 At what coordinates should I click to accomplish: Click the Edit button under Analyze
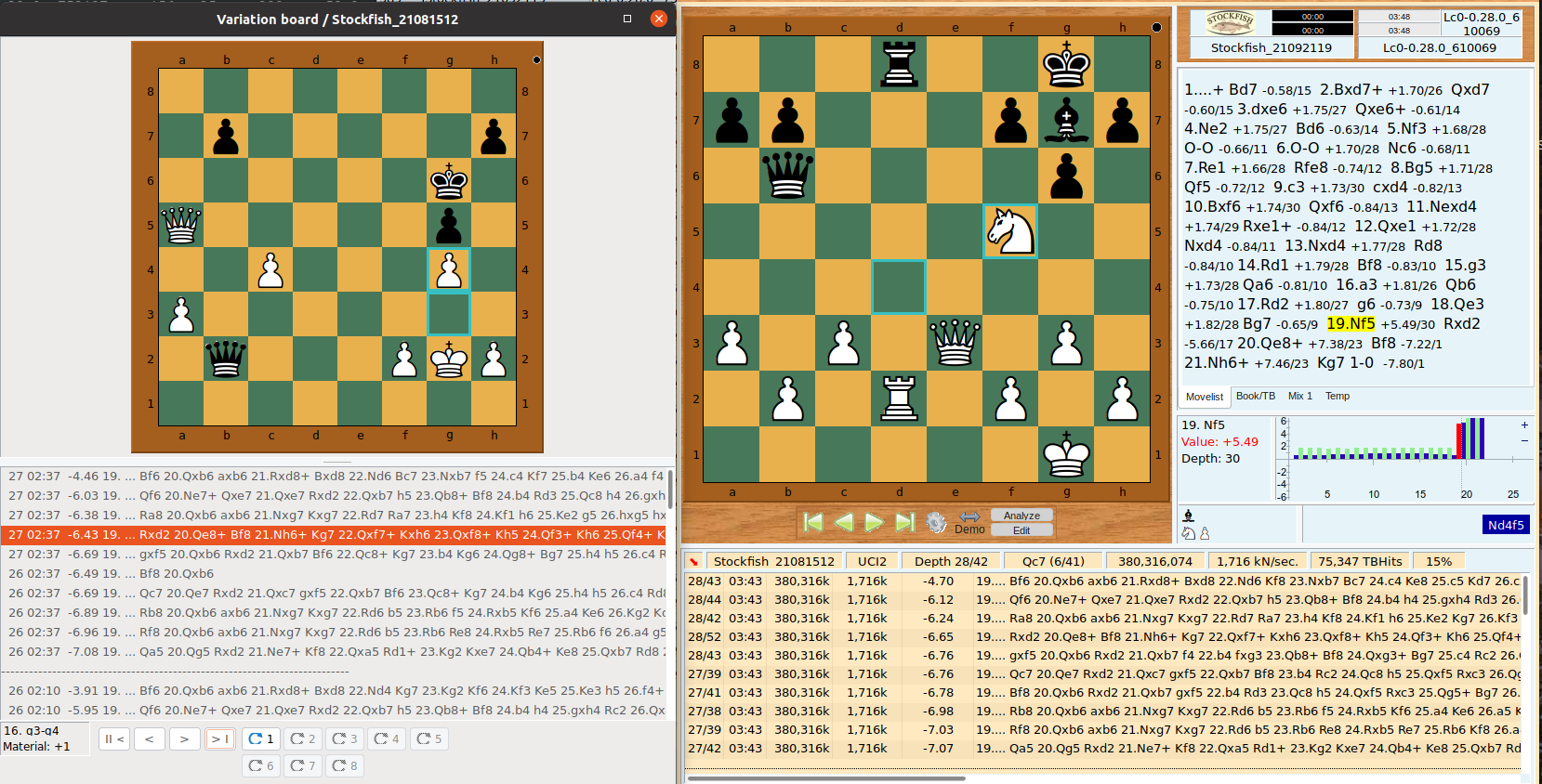1021,530
